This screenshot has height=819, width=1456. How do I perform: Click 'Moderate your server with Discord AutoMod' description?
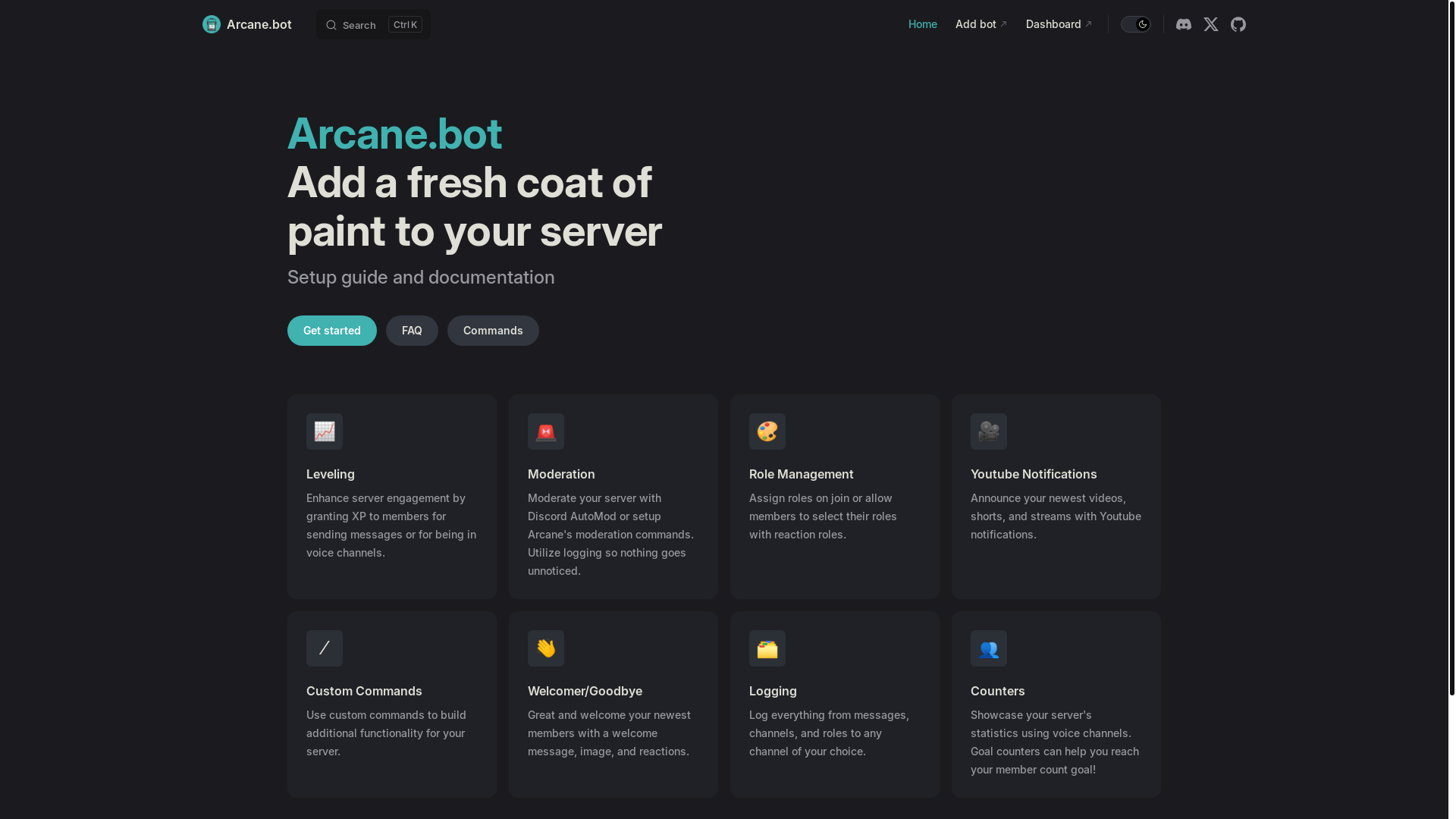[x=611, y=535]
